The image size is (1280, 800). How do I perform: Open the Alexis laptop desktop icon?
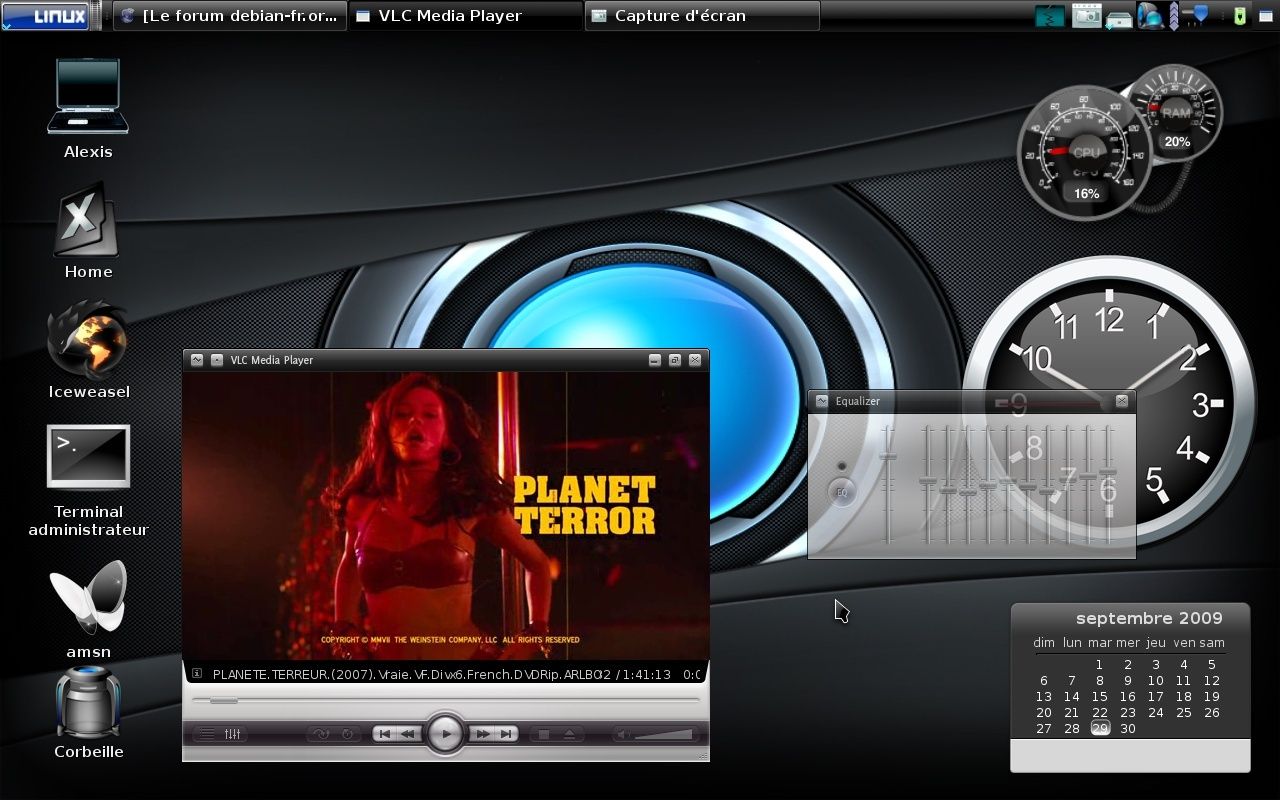click(x=88, y=108)
